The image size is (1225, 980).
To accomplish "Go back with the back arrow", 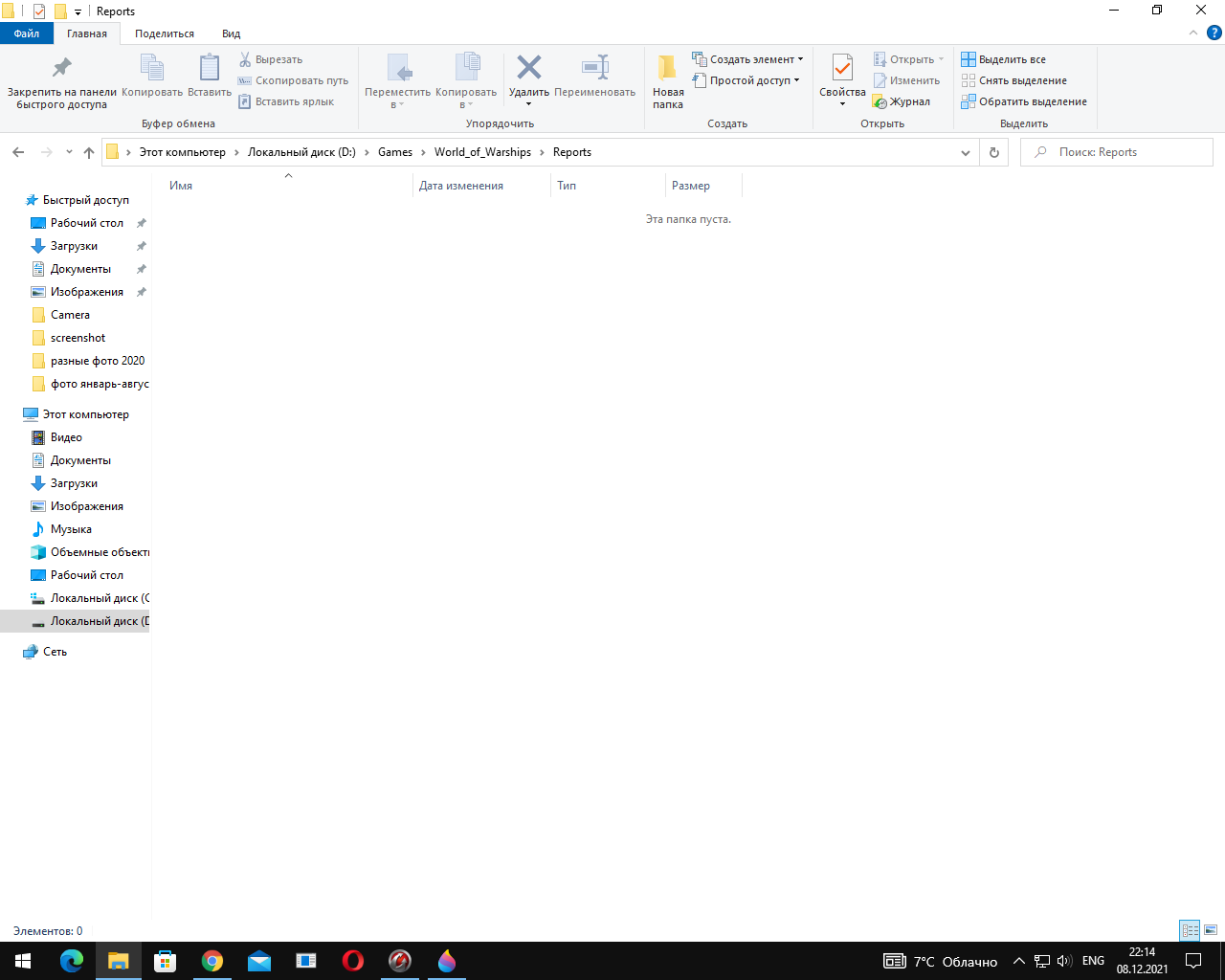I will [18, 152].
